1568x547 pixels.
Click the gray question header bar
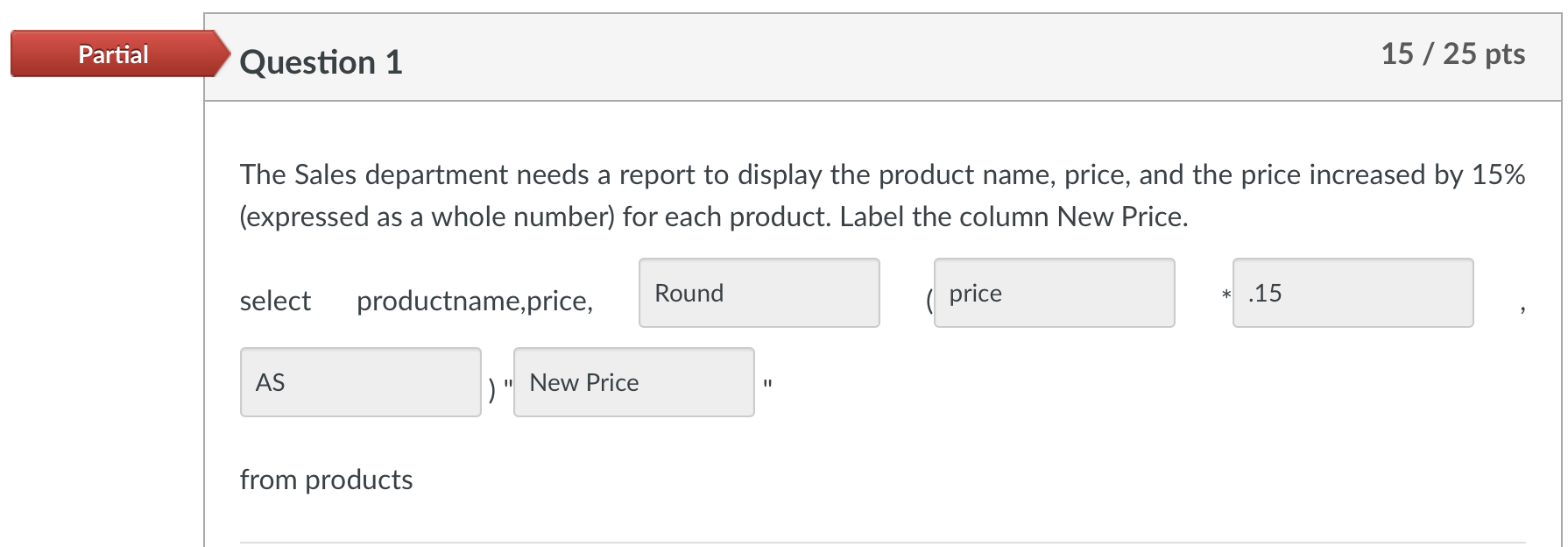pos(876,53)
